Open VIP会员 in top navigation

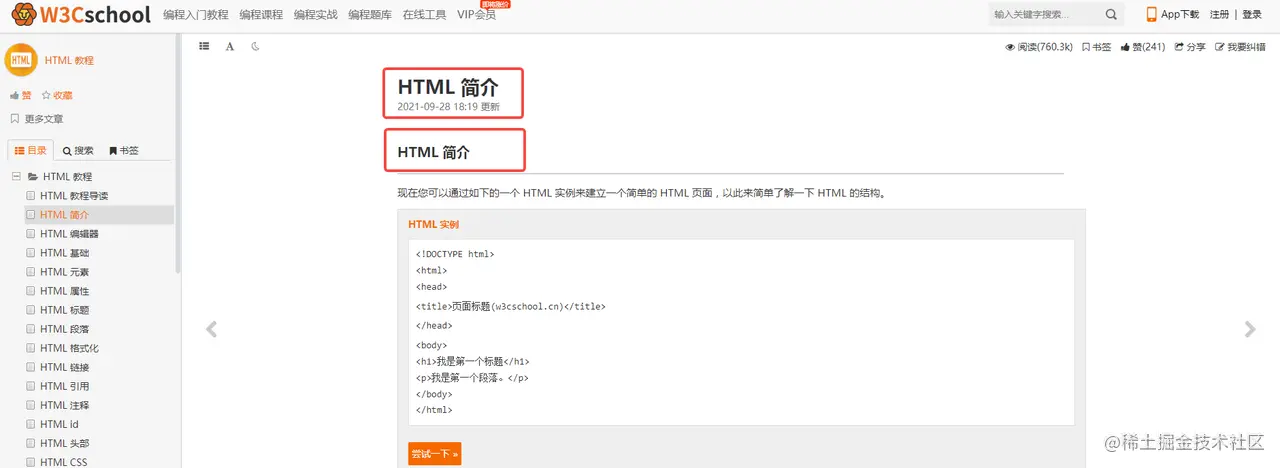(x=476, y=15)
